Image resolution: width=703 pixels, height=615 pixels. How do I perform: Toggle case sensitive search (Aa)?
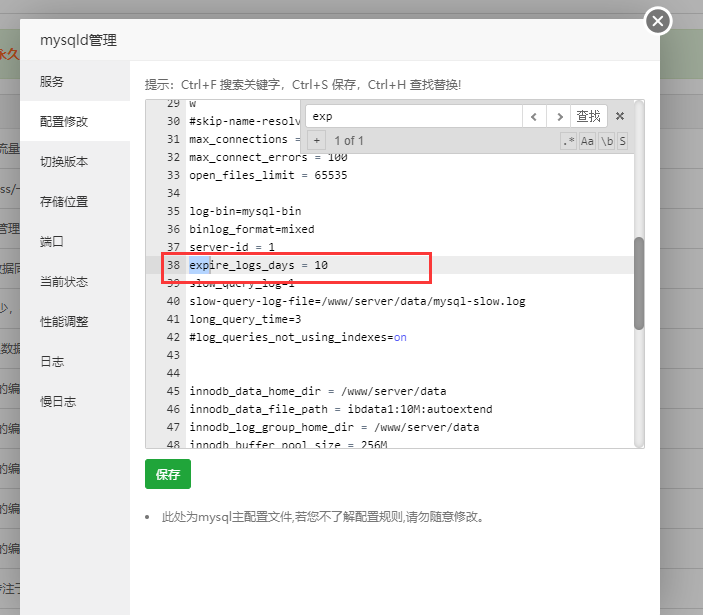click(587, 141)
